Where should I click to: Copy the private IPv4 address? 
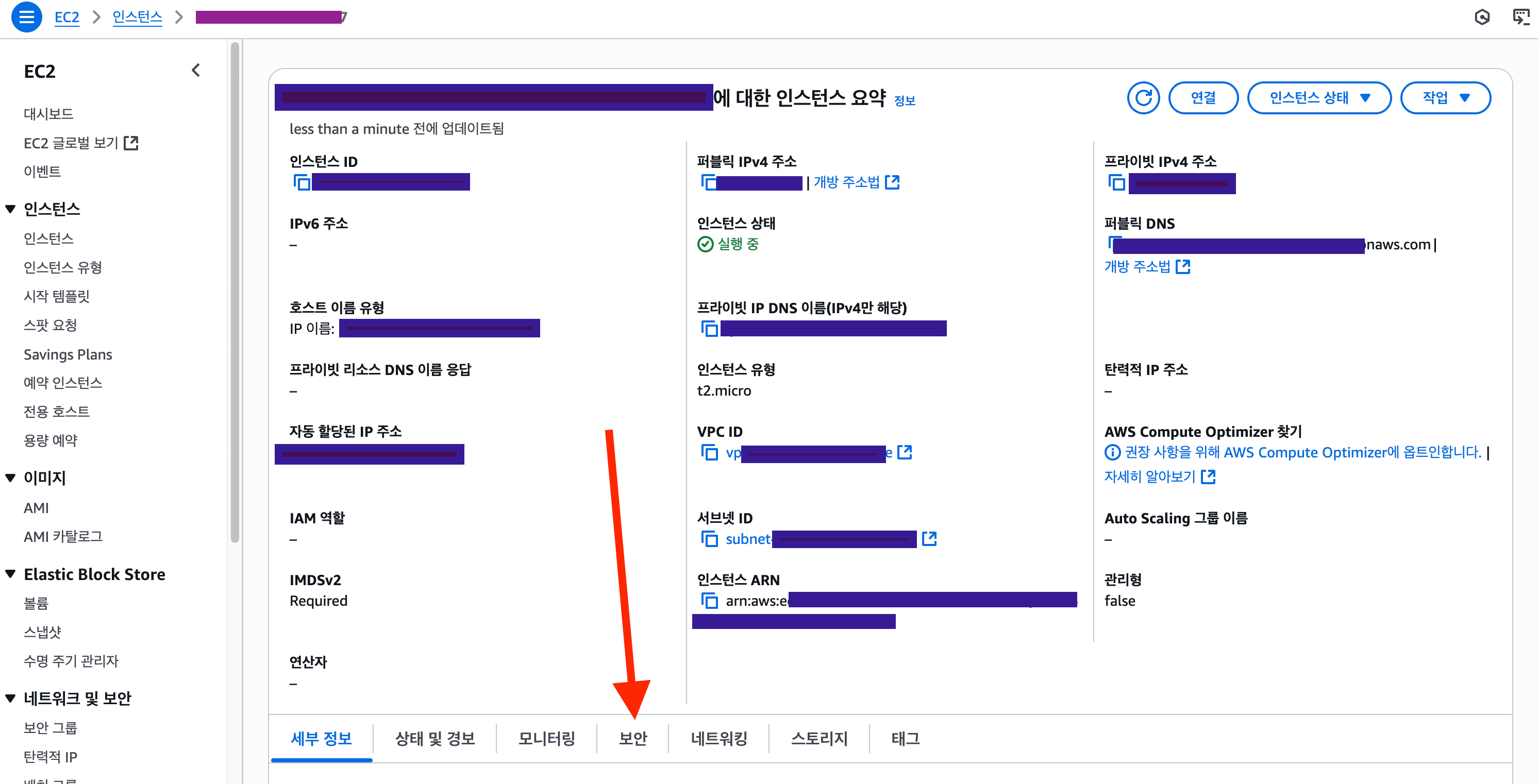(1116, 182)
